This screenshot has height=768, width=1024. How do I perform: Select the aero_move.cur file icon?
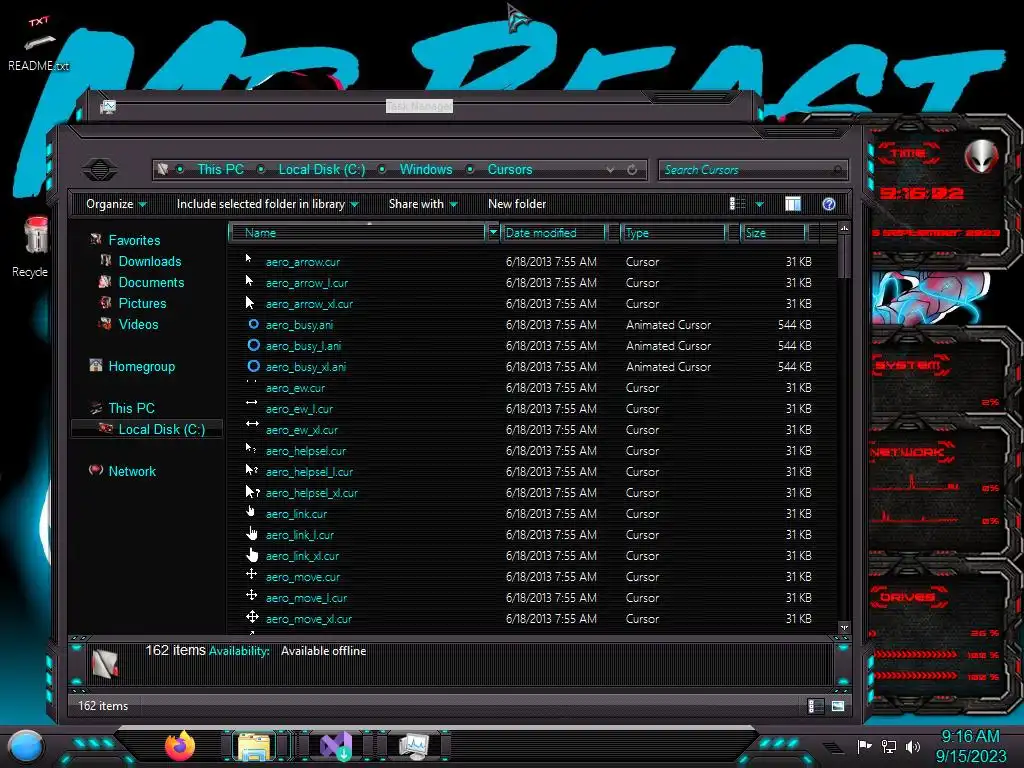point(251,573)
